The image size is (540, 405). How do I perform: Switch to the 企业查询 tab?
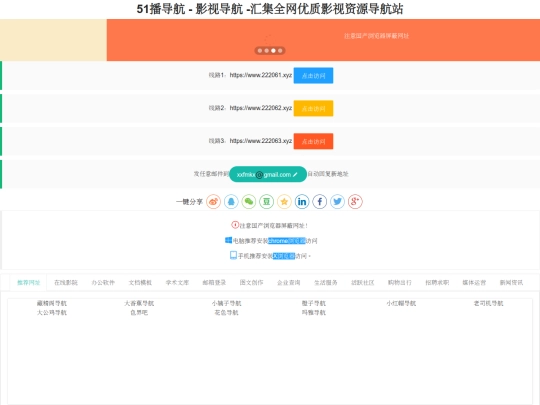pos(289,283)
